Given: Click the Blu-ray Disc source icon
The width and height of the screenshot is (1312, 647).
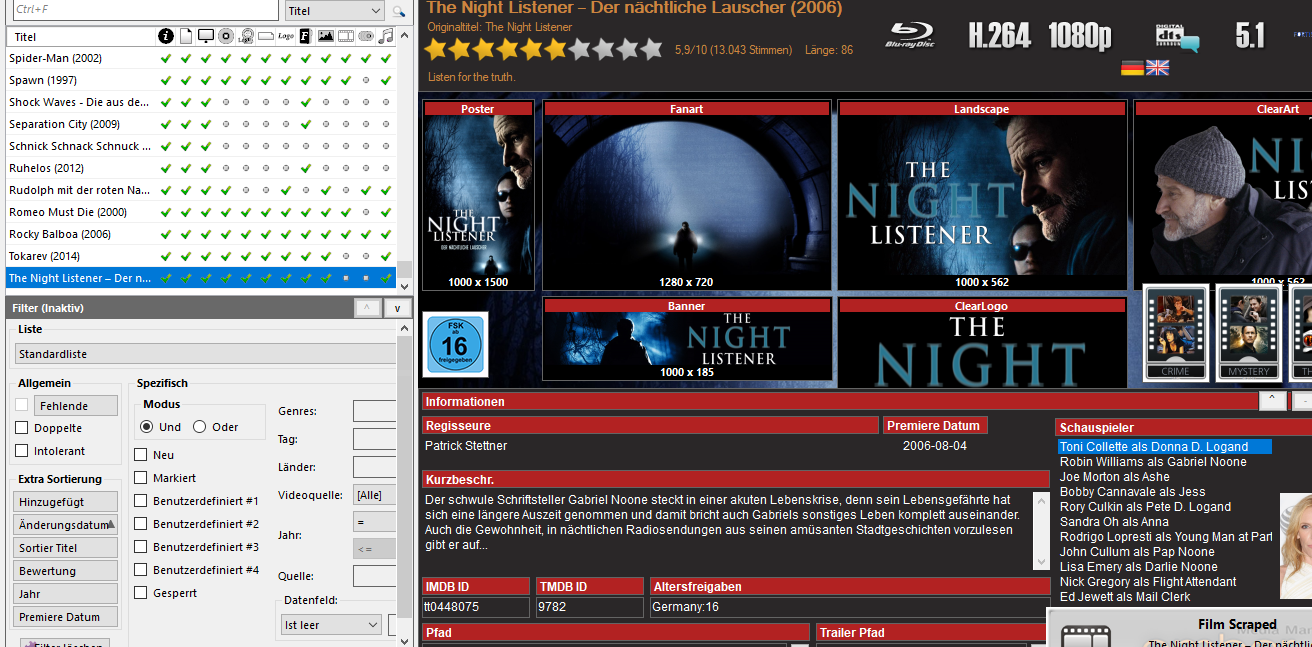Looking at the screenshot, I should pyautogui.click(x=910, y=36).
